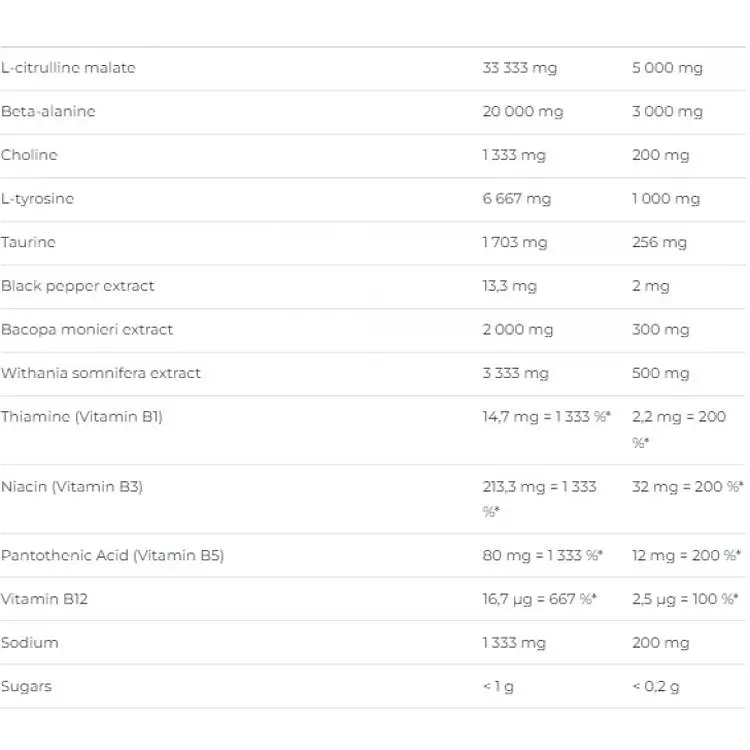Image resolution: width=750 pixels, height=750 pixels.
Task: Click the Taurine ingredient name
Action: pos(28,242)
